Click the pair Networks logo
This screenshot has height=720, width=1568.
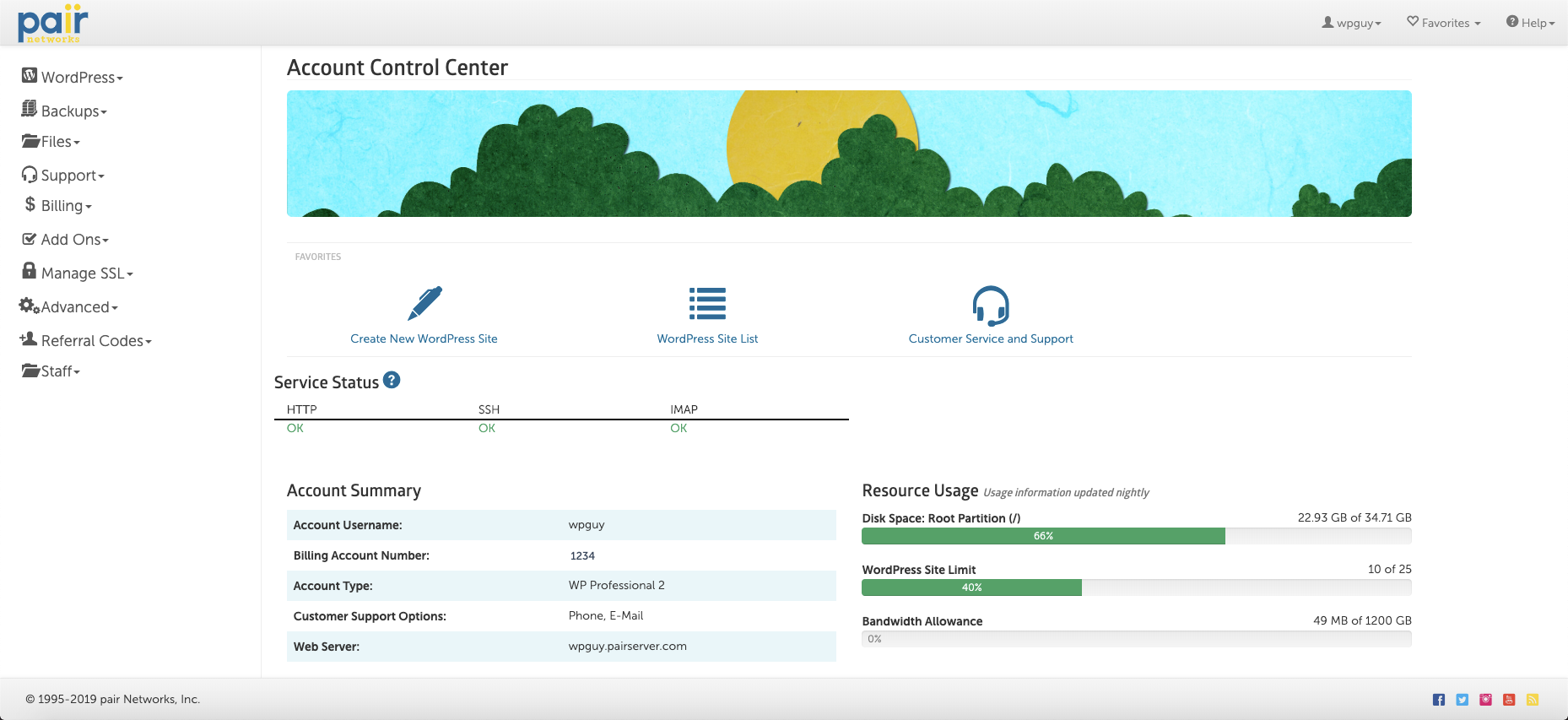(52, 24)
